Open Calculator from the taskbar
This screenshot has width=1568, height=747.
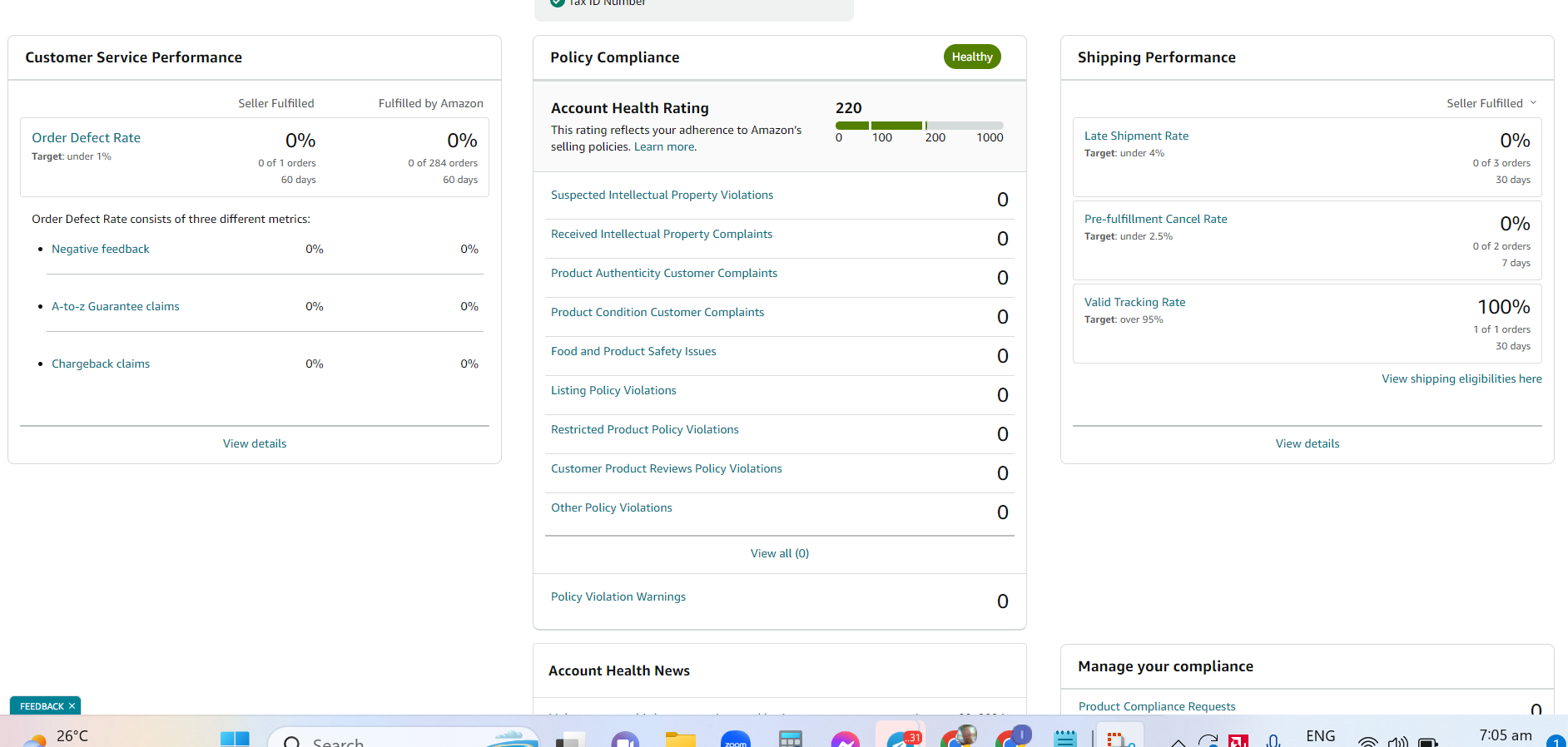[x=791, y=739]
